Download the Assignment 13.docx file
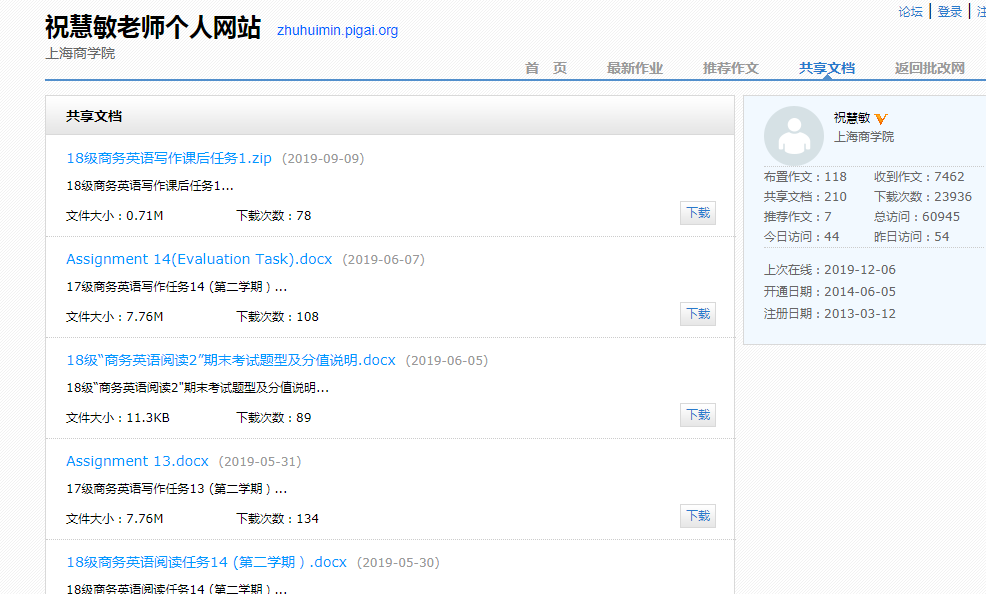This screenshot has height=594, width=986. pyautogui.click(x=698, y=516)
